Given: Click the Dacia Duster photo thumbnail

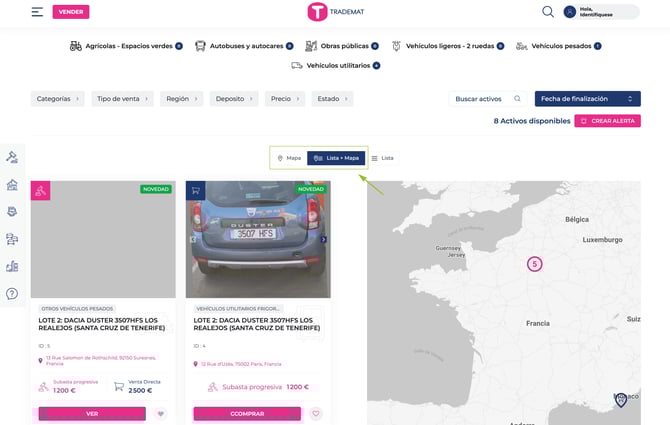Looking at the screenshot, I should (x=258, y=239).
